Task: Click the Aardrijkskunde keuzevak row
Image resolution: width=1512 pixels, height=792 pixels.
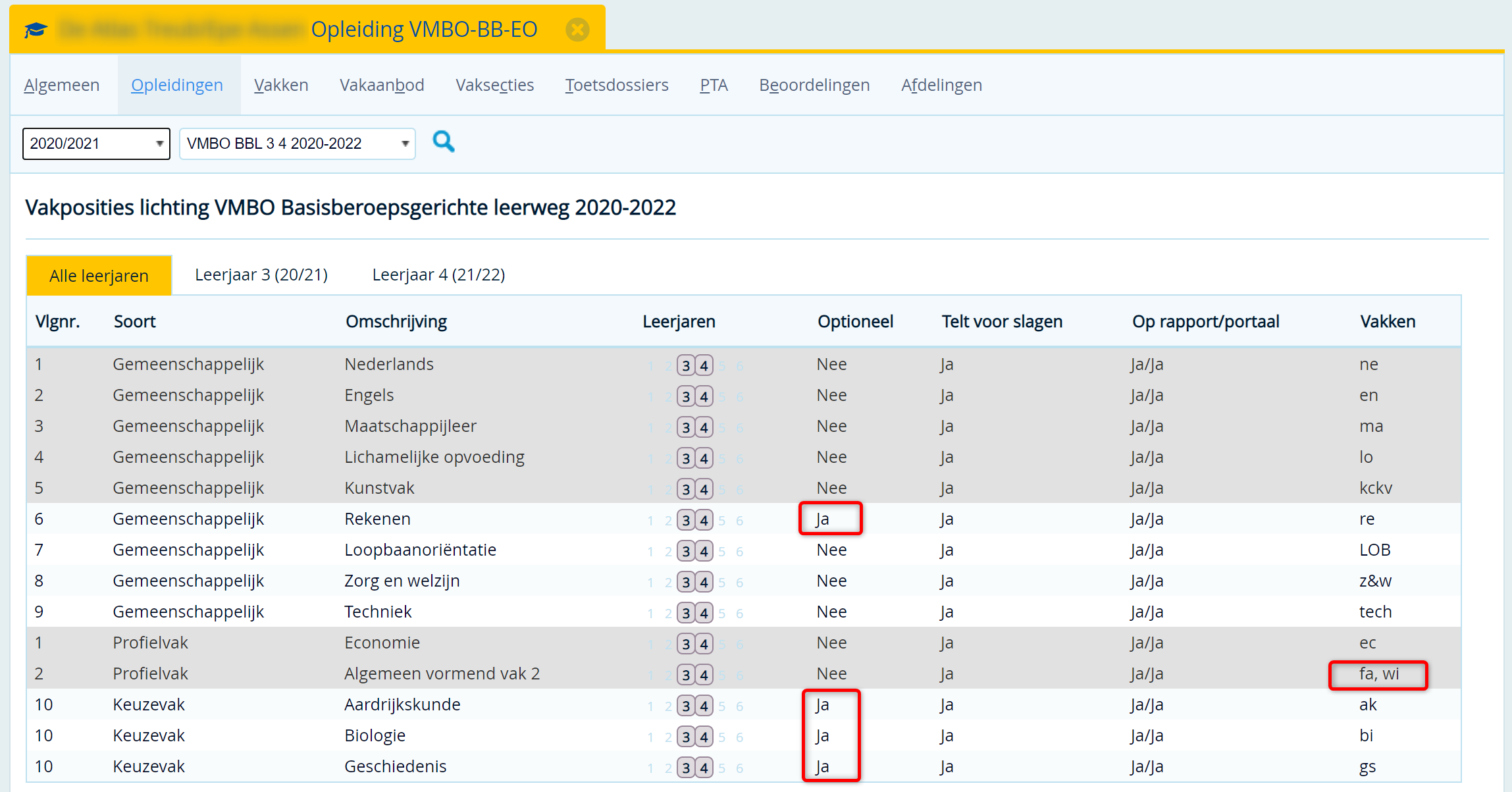Action: pyautogui.click(x=744, y=704)
